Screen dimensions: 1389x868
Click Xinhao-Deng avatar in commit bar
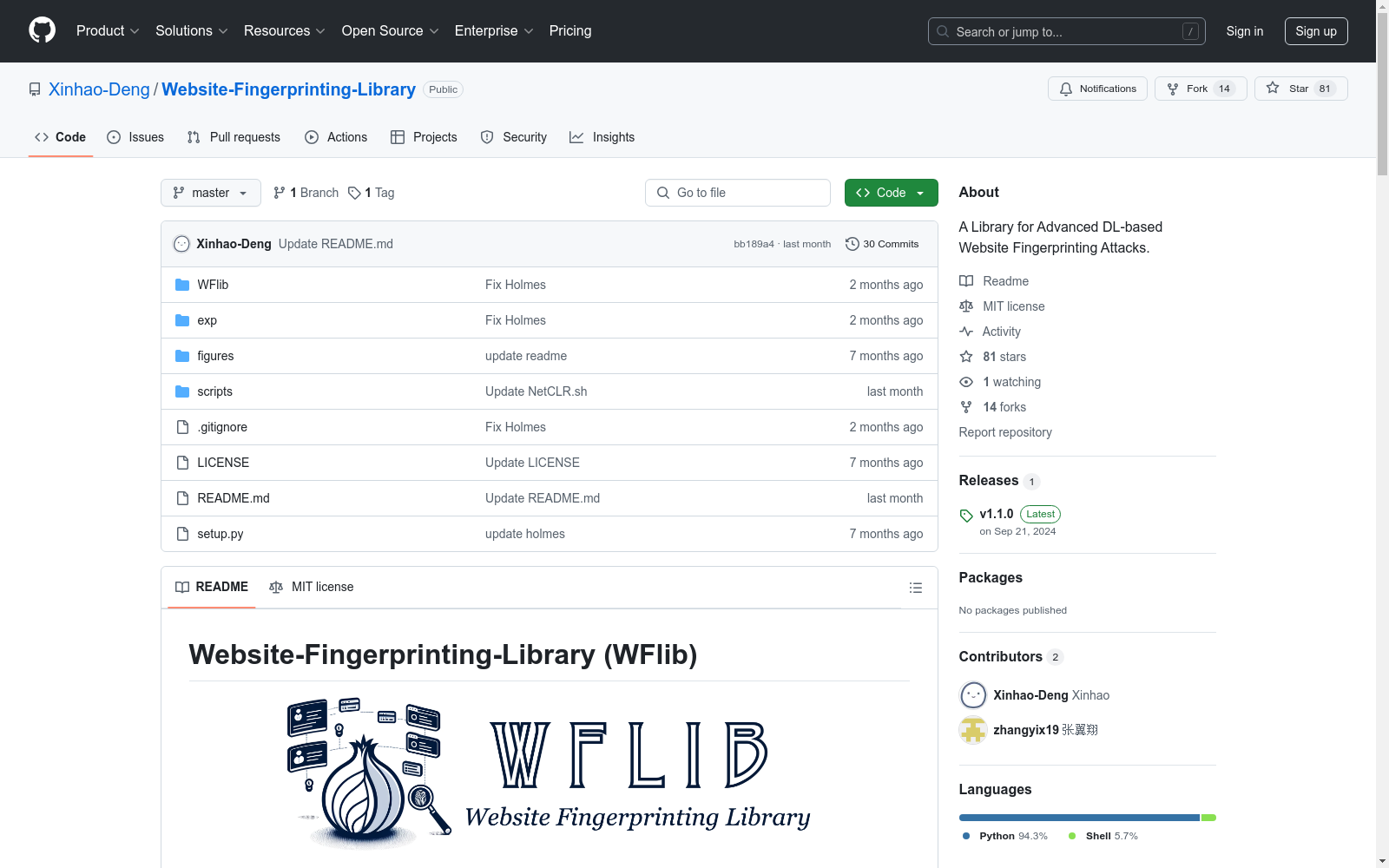tap(181, 244)
